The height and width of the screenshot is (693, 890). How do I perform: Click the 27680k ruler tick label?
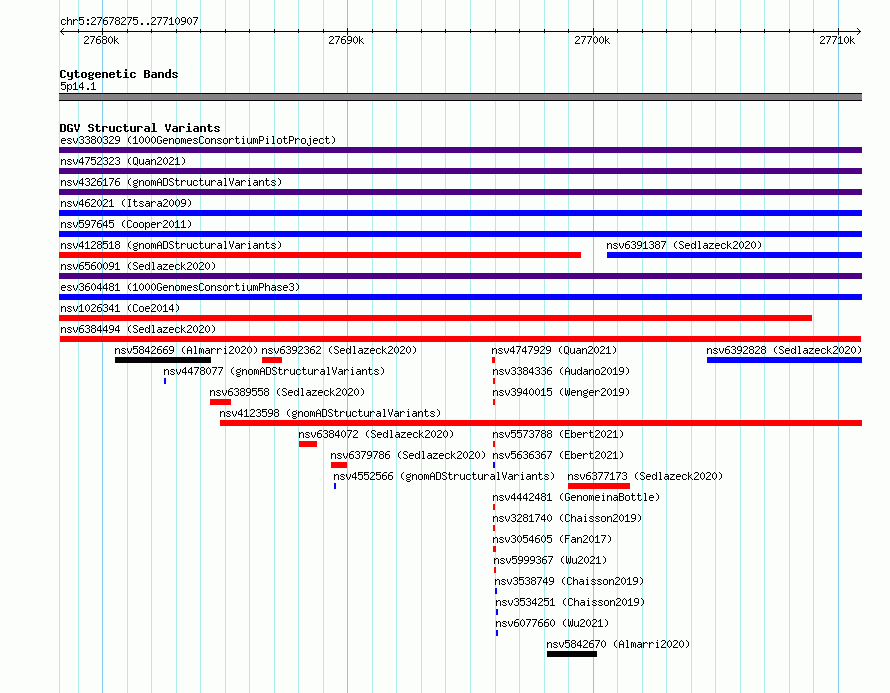point(101,40)
